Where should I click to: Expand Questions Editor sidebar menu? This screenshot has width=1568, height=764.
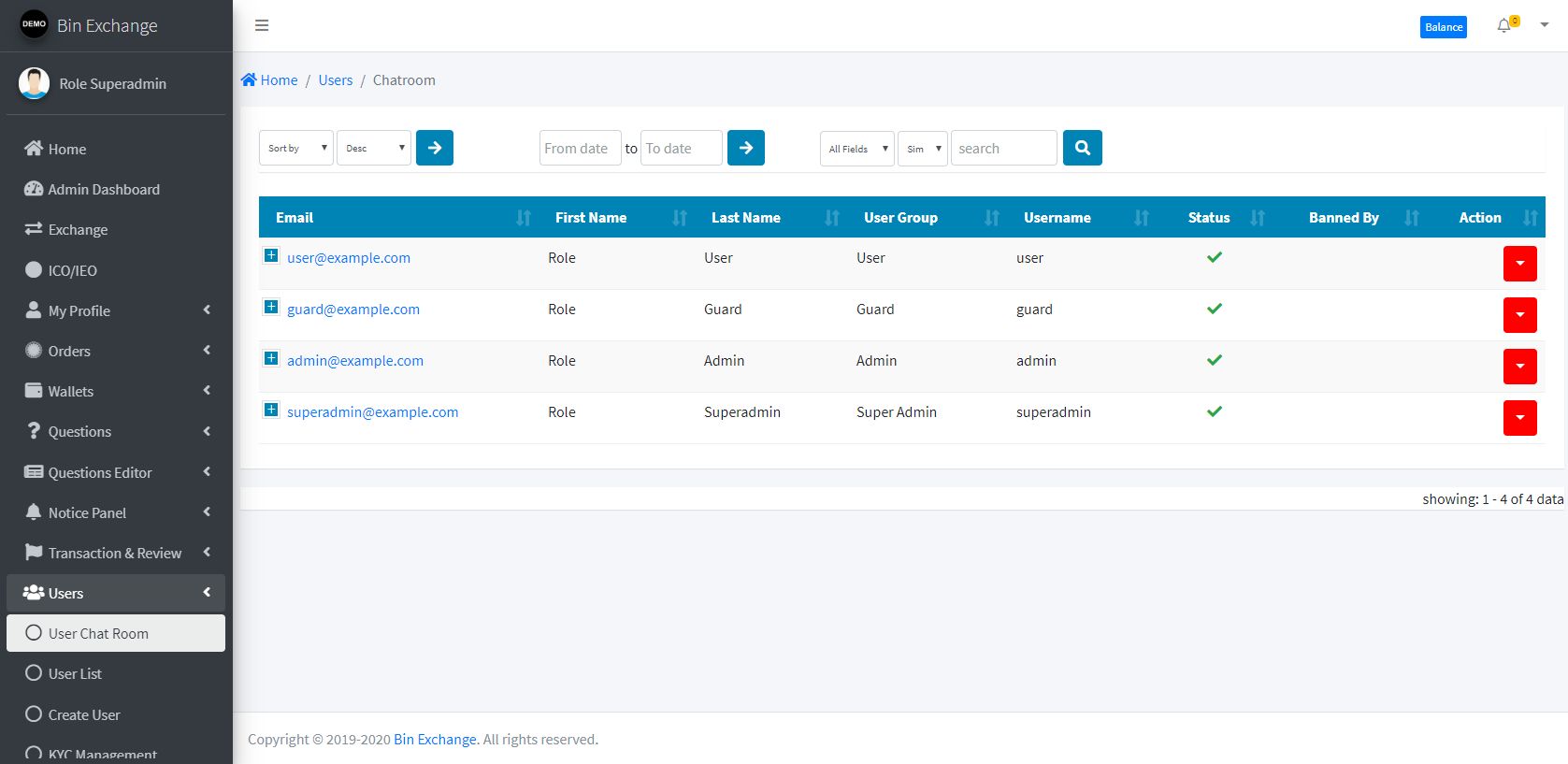(x=116, y=472)
